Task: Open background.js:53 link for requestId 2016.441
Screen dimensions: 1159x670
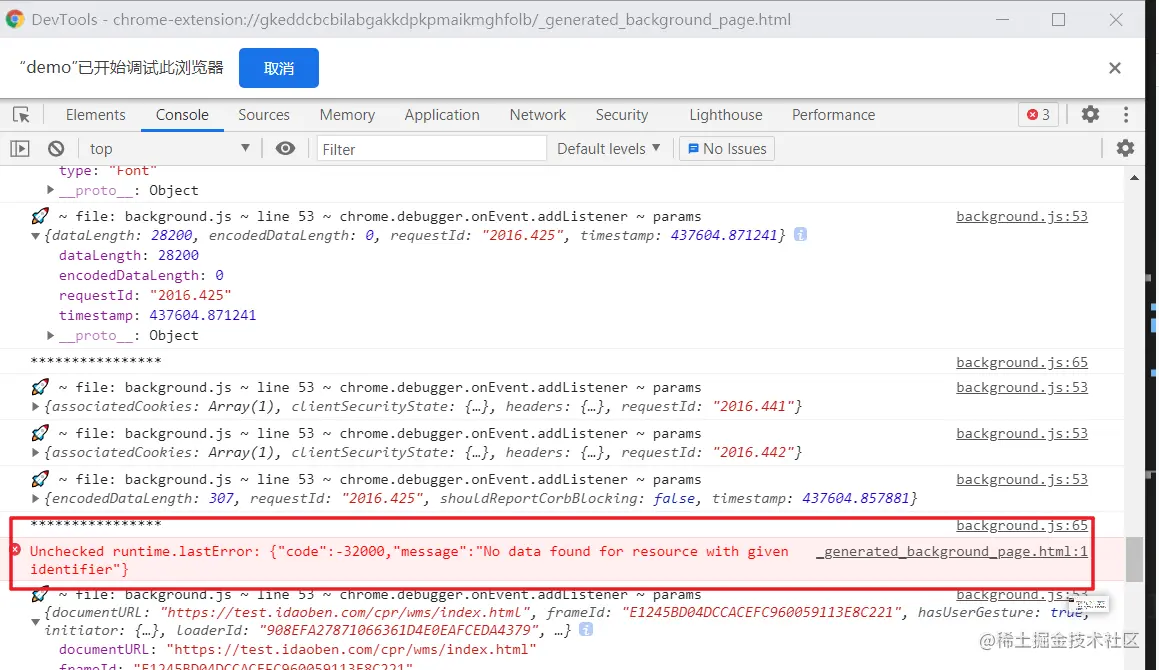Action: (1022, 387)
